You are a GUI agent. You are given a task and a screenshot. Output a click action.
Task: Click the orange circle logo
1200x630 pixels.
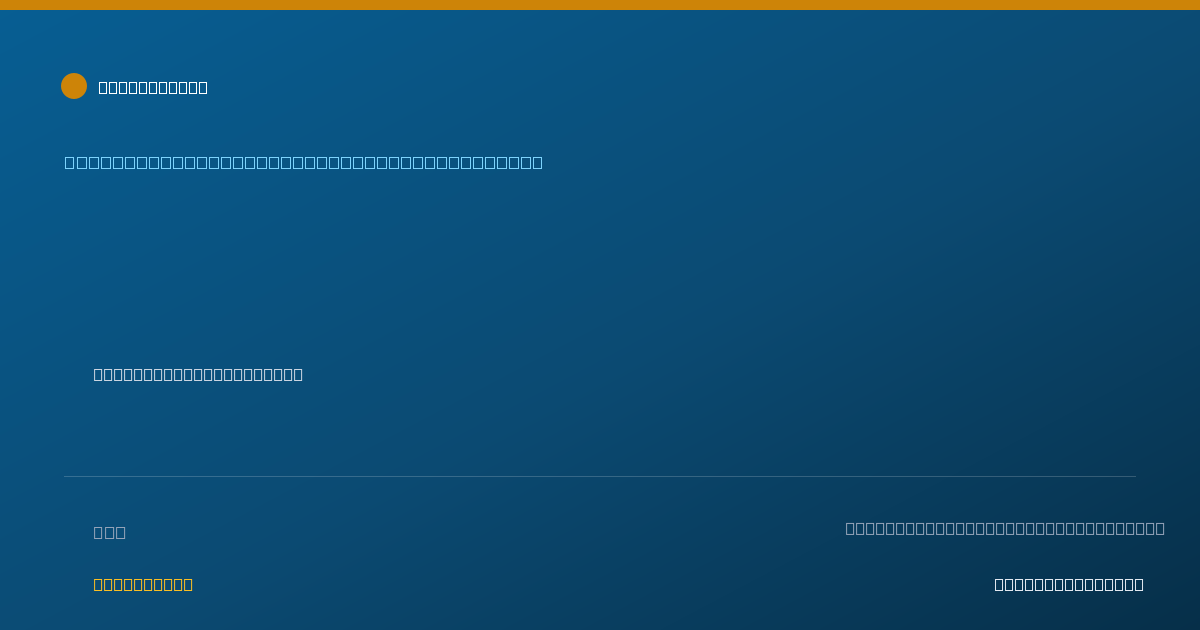click(x=74, y=86)
